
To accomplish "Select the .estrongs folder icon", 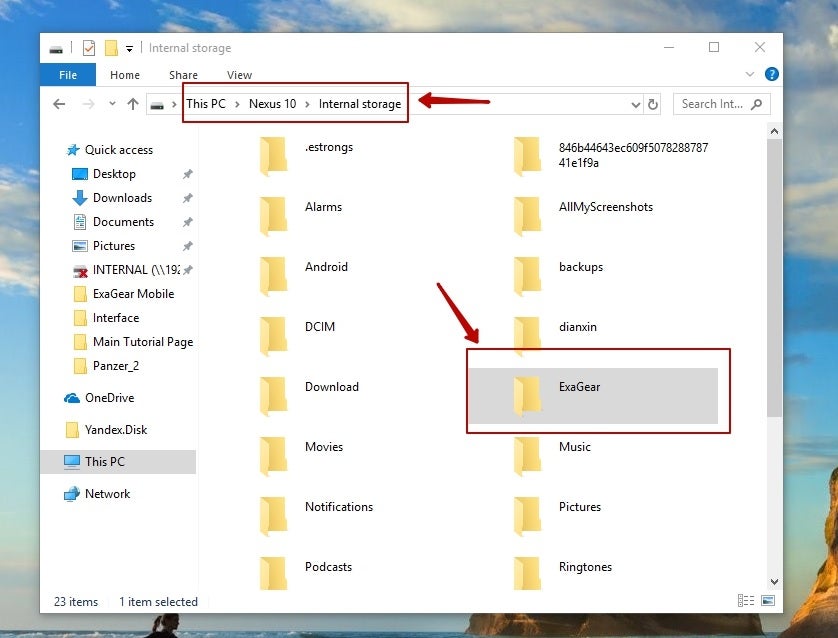I will (x=274, y=156).
